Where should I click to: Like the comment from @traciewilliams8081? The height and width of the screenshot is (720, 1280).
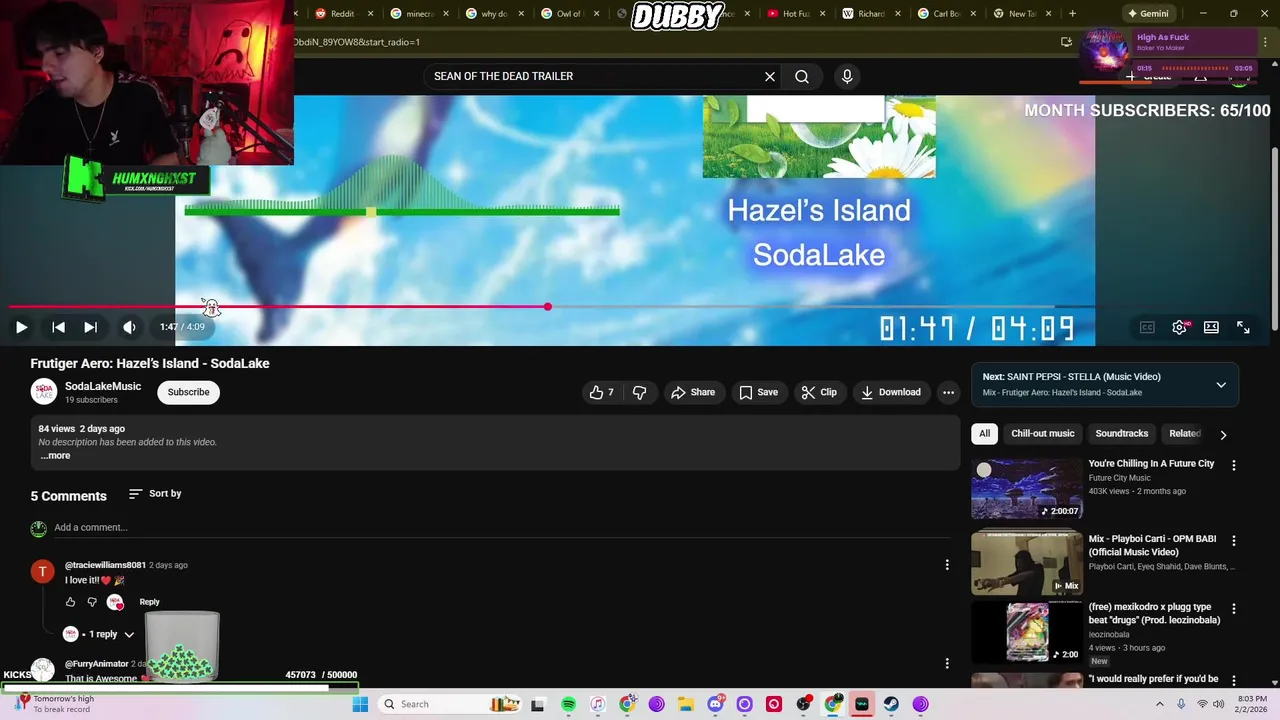point(70,602)
